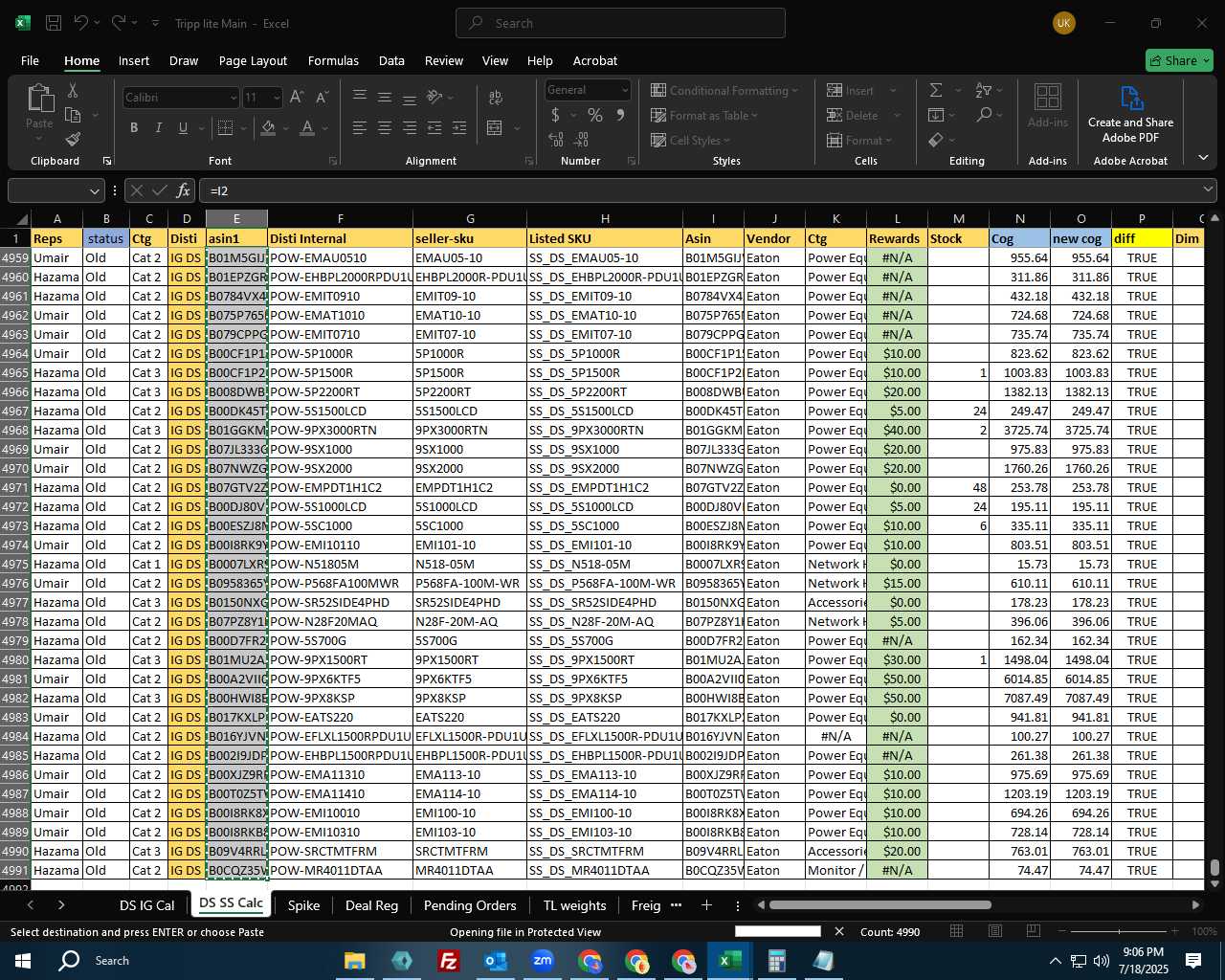1225x980 pixels.
Task: Click the Insert Function fx icon
Action: pos(184,190)
